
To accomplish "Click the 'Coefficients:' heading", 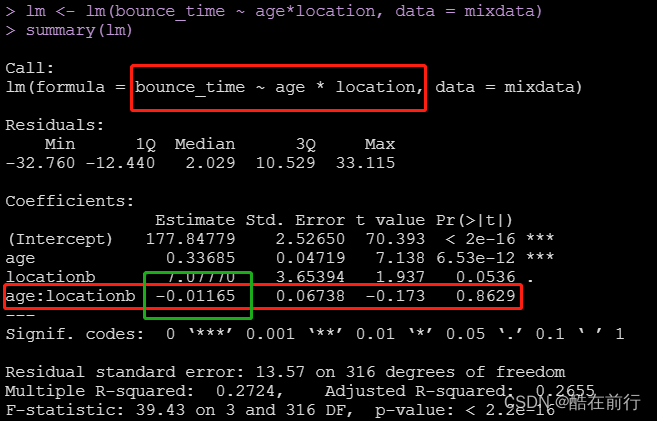I will [x=70, y=201].
